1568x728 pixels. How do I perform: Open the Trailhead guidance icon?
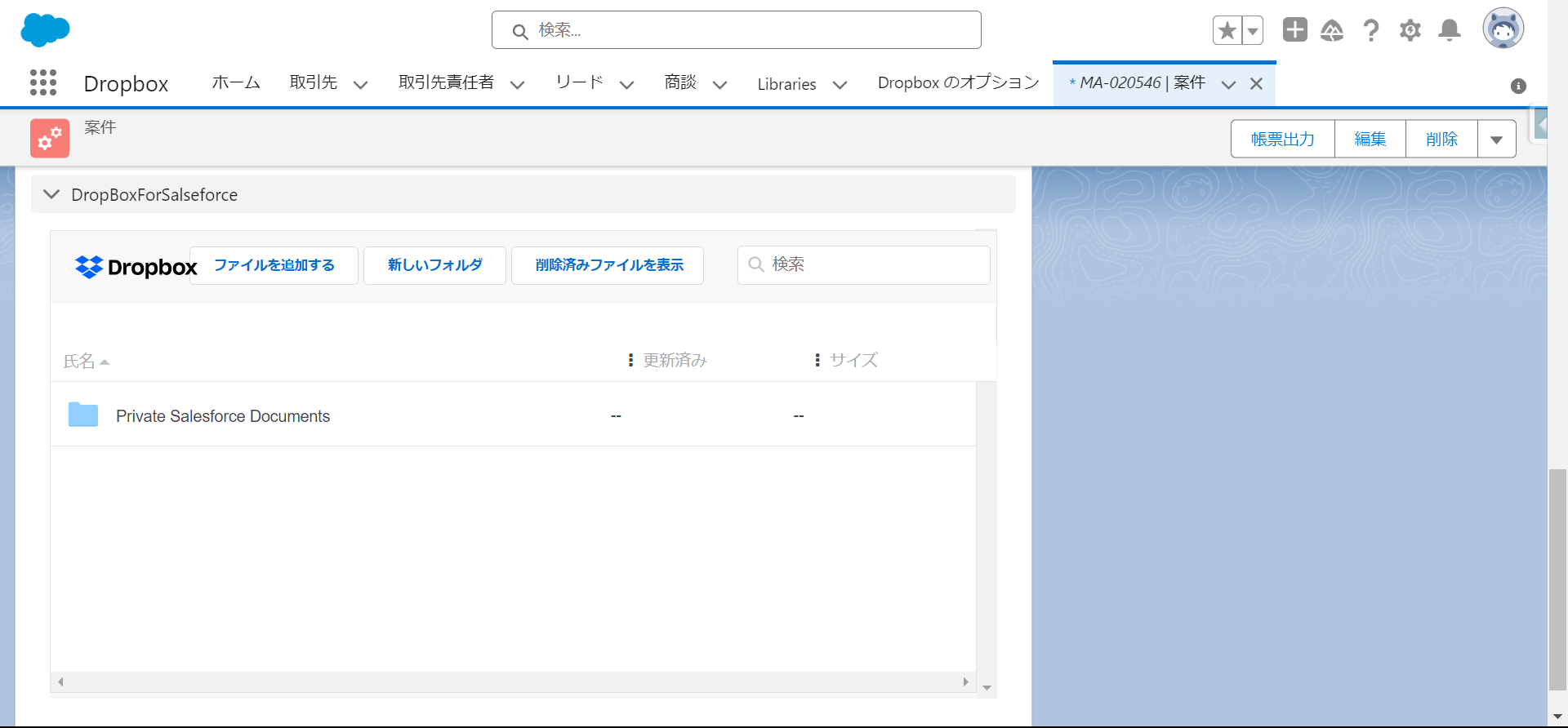[1332, 31]
